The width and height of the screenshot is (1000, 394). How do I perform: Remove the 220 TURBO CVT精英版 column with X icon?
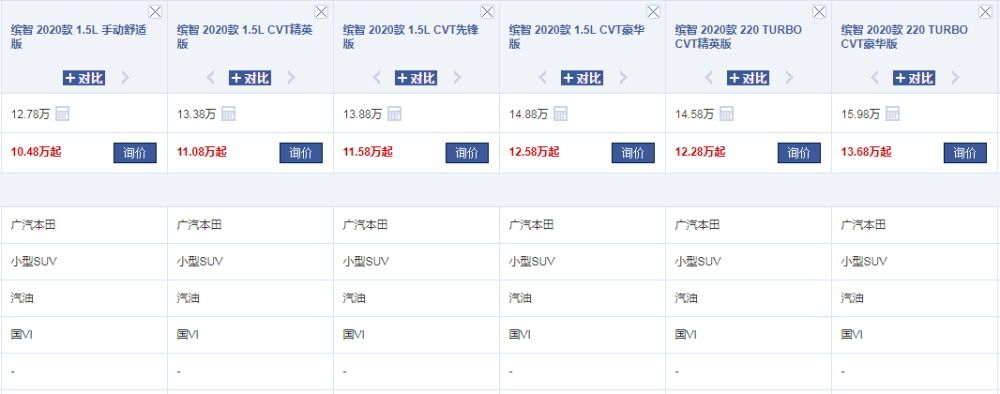(820, 11)
